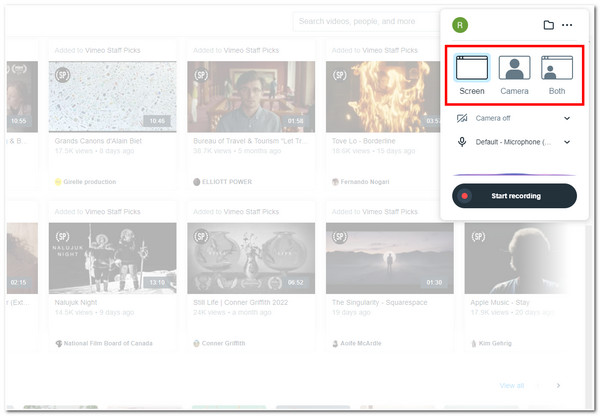Viewport: 600px width, 416px height.
Task: Click the Nalujuk Night title link
Action: point(76,302)
